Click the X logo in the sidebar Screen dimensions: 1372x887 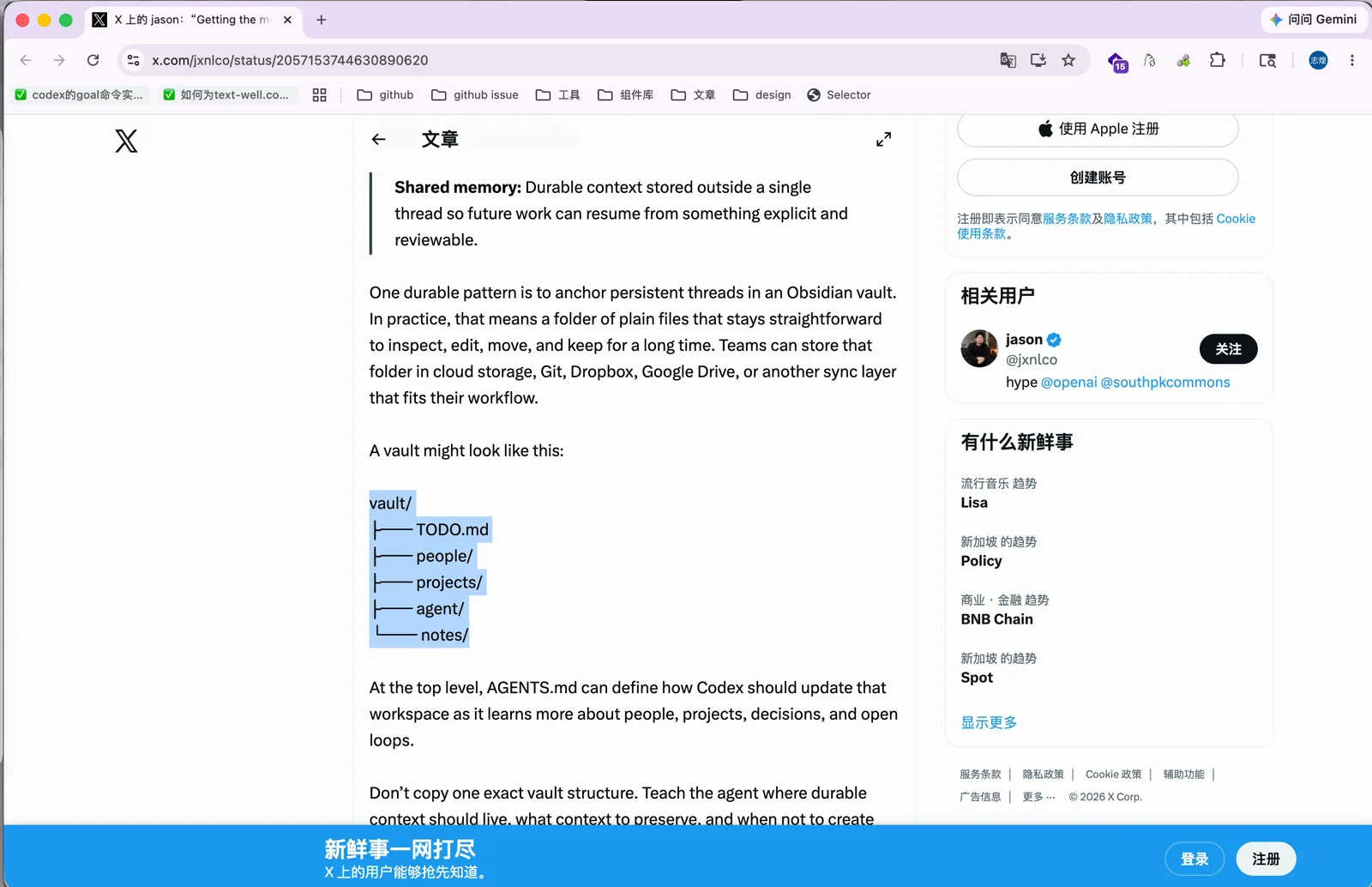tap(126, 141)
